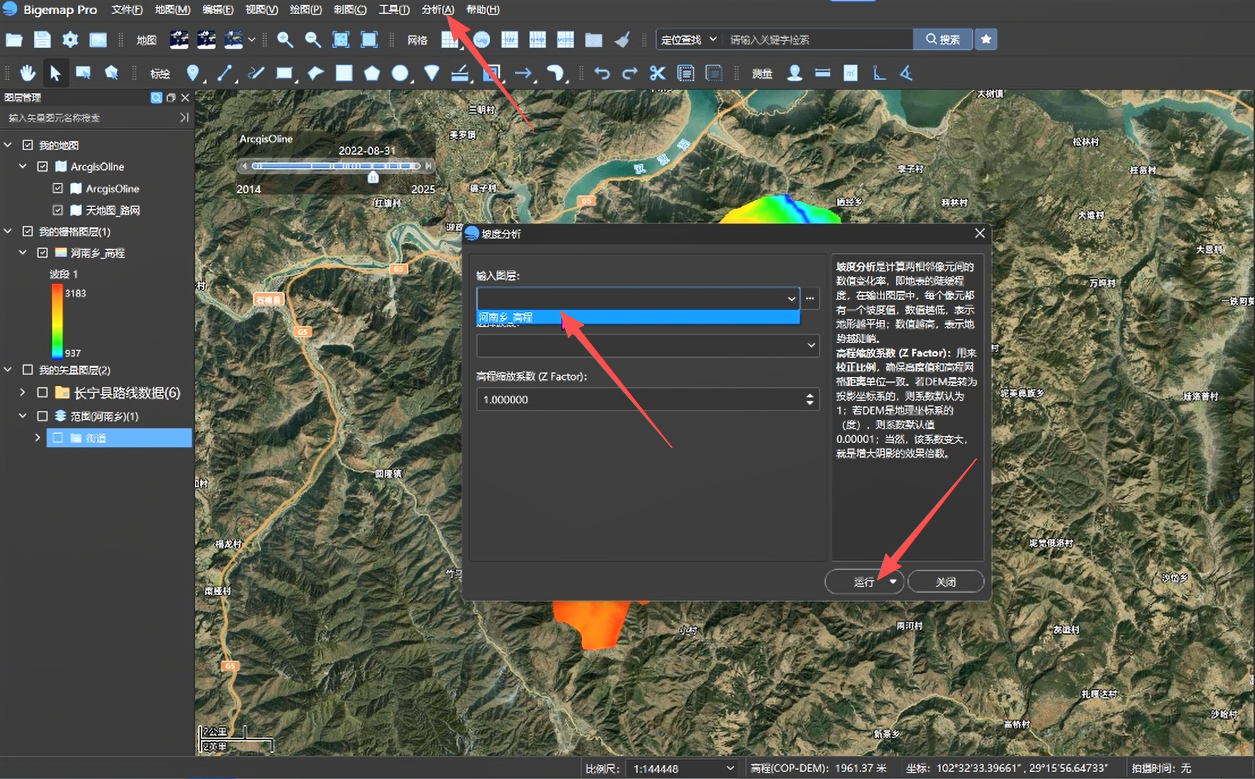Select the rectangle drawing tool
The image size is (1255, 779).
(285, 73)
